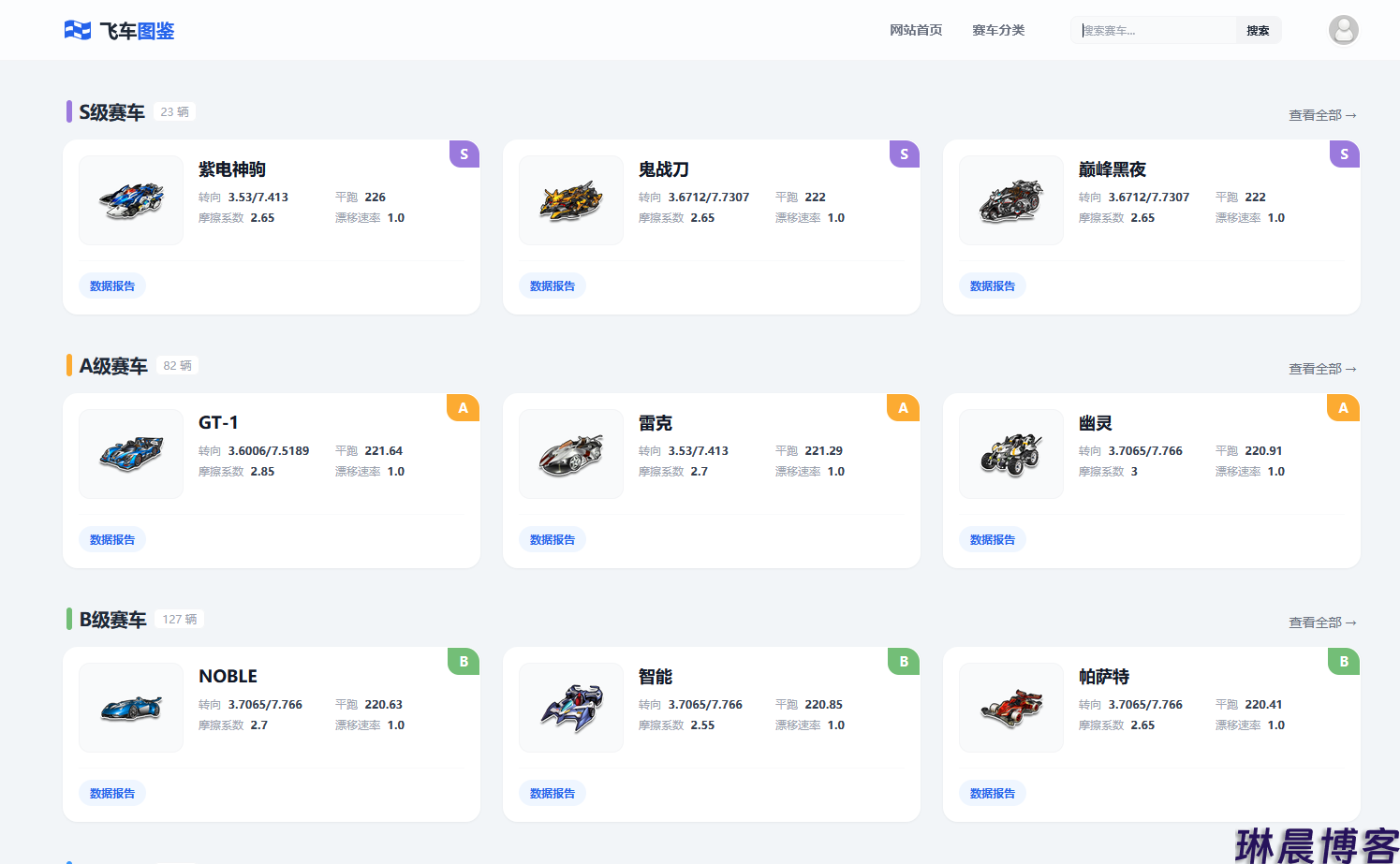The height and width of the screenshot is (864, 1400).
Task: Click the 飞车图鉴 site logo icon
Action: click(77, 29)
